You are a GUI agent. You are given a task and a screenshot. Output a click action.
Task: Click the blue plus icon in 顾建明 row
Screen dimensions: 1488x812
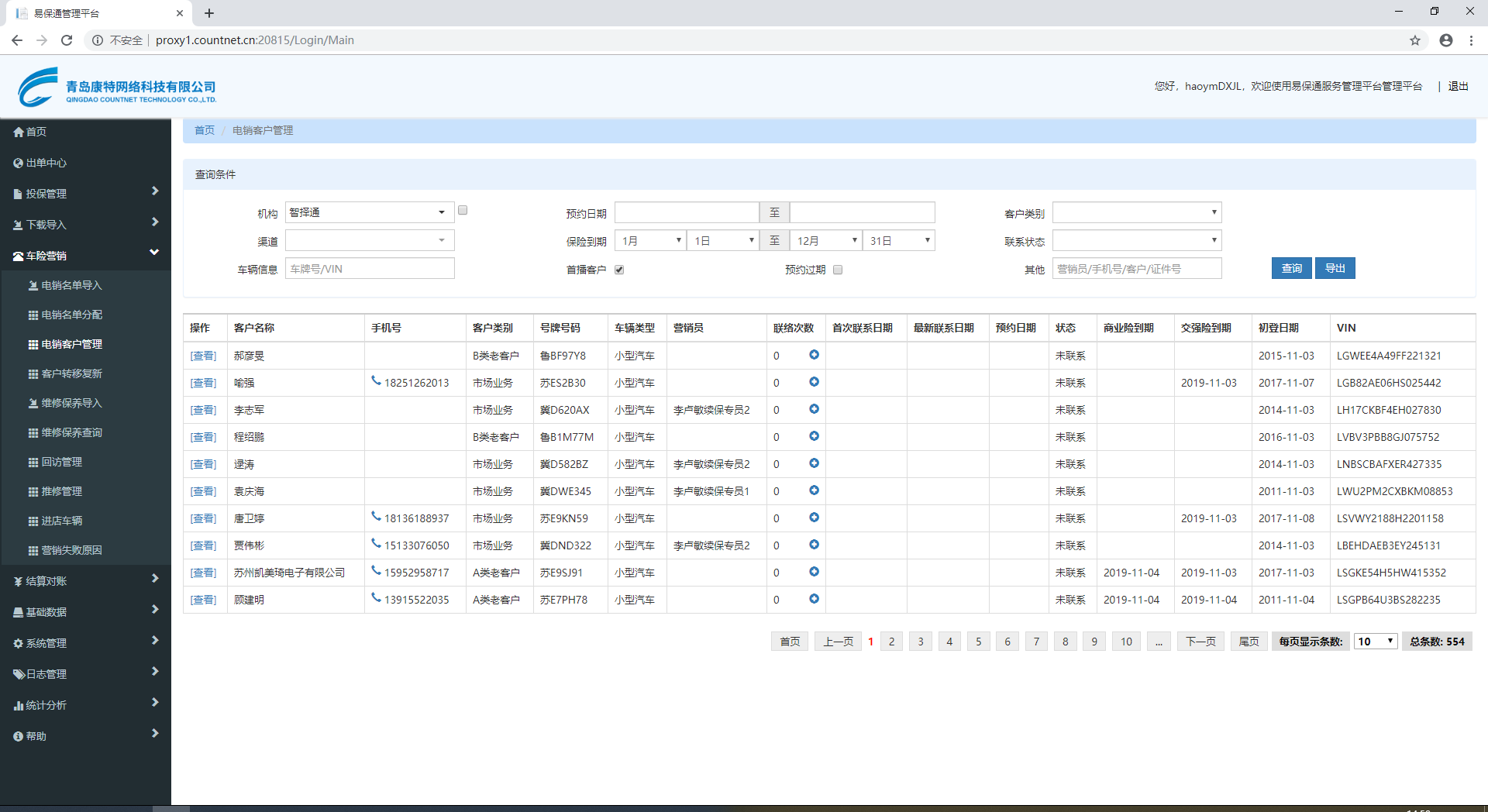pyautogui.click(x=814, y=599)
